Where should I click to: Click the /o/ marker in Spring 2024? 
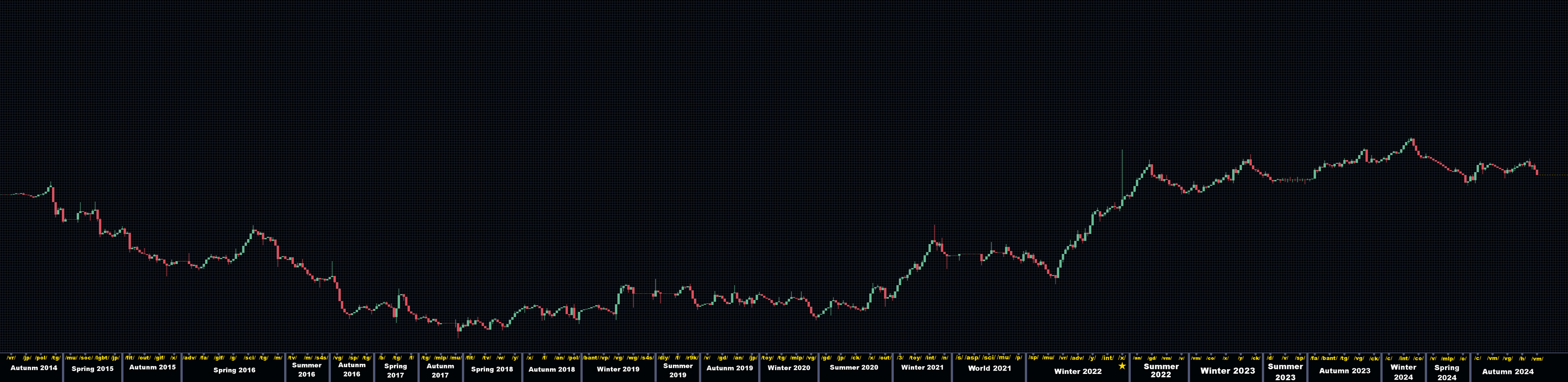pos(1463,359)
